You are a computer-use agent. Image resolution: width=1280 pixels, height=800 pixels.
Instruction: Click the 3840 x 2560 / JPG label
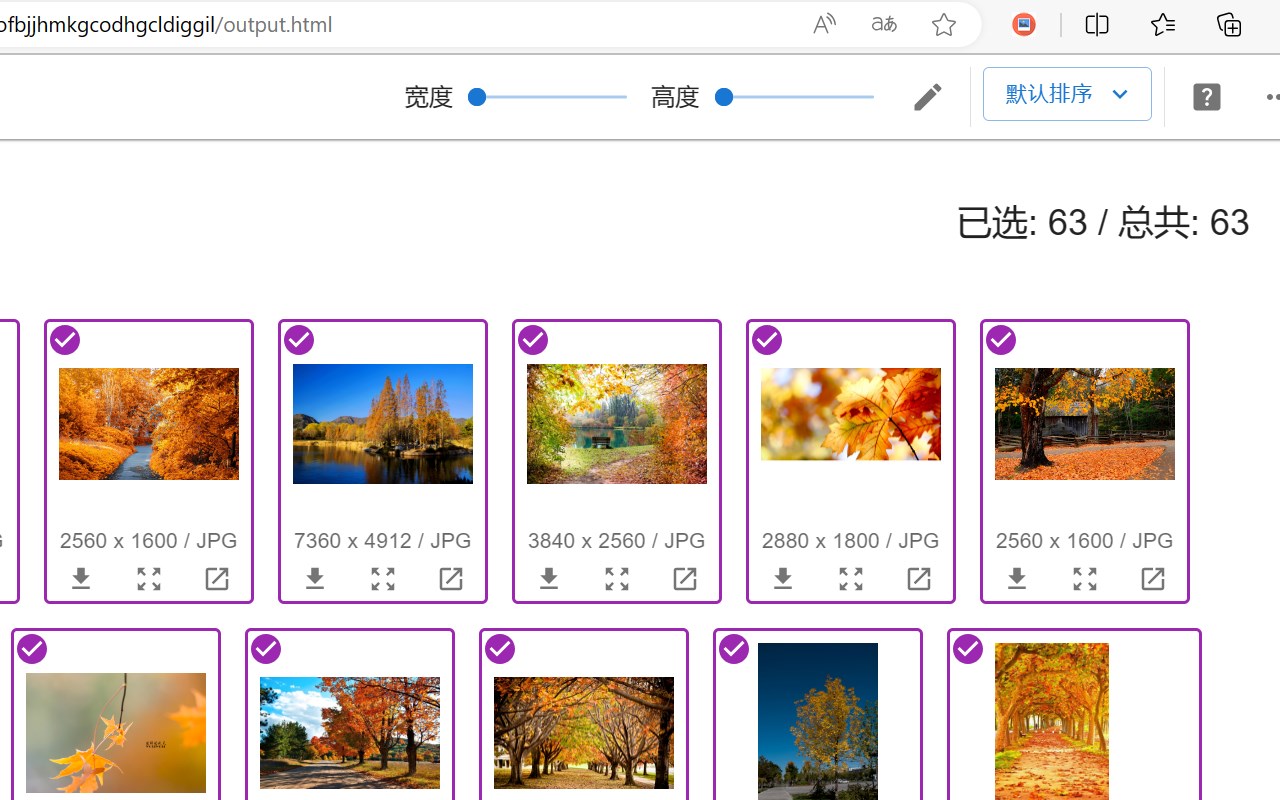click(617, 541)
